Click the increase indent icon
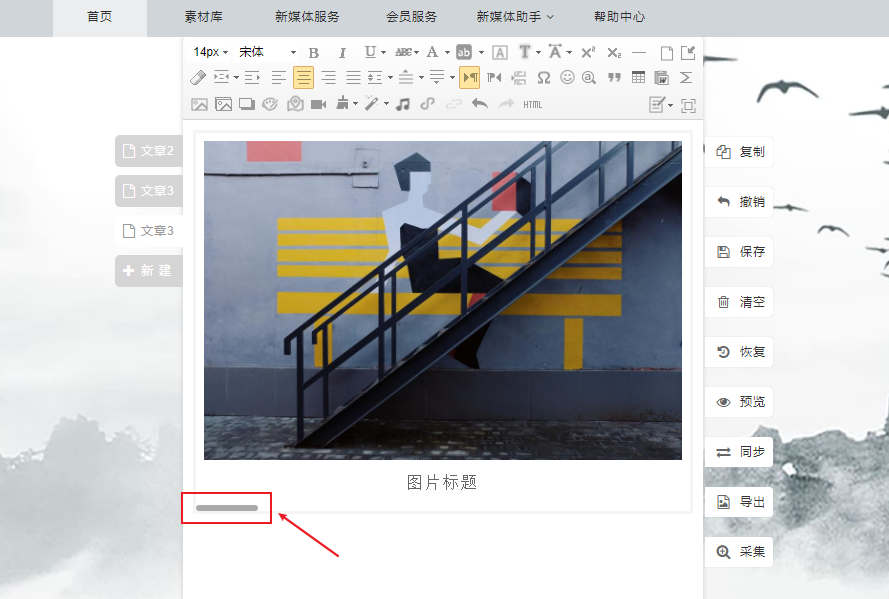 click(x=252, y=78)
